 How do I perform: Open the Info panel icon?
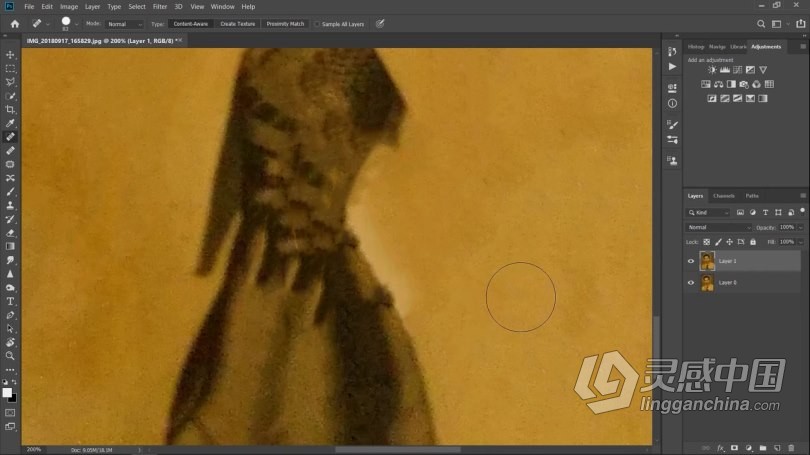coord(672,103)
